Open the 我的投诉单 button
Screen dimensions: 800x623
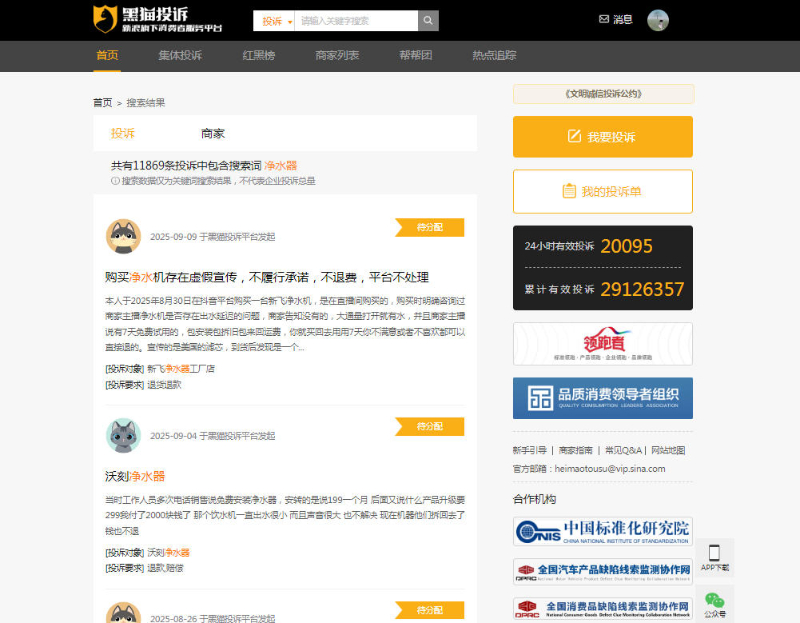pyautogui.click(x=602, y=191)
